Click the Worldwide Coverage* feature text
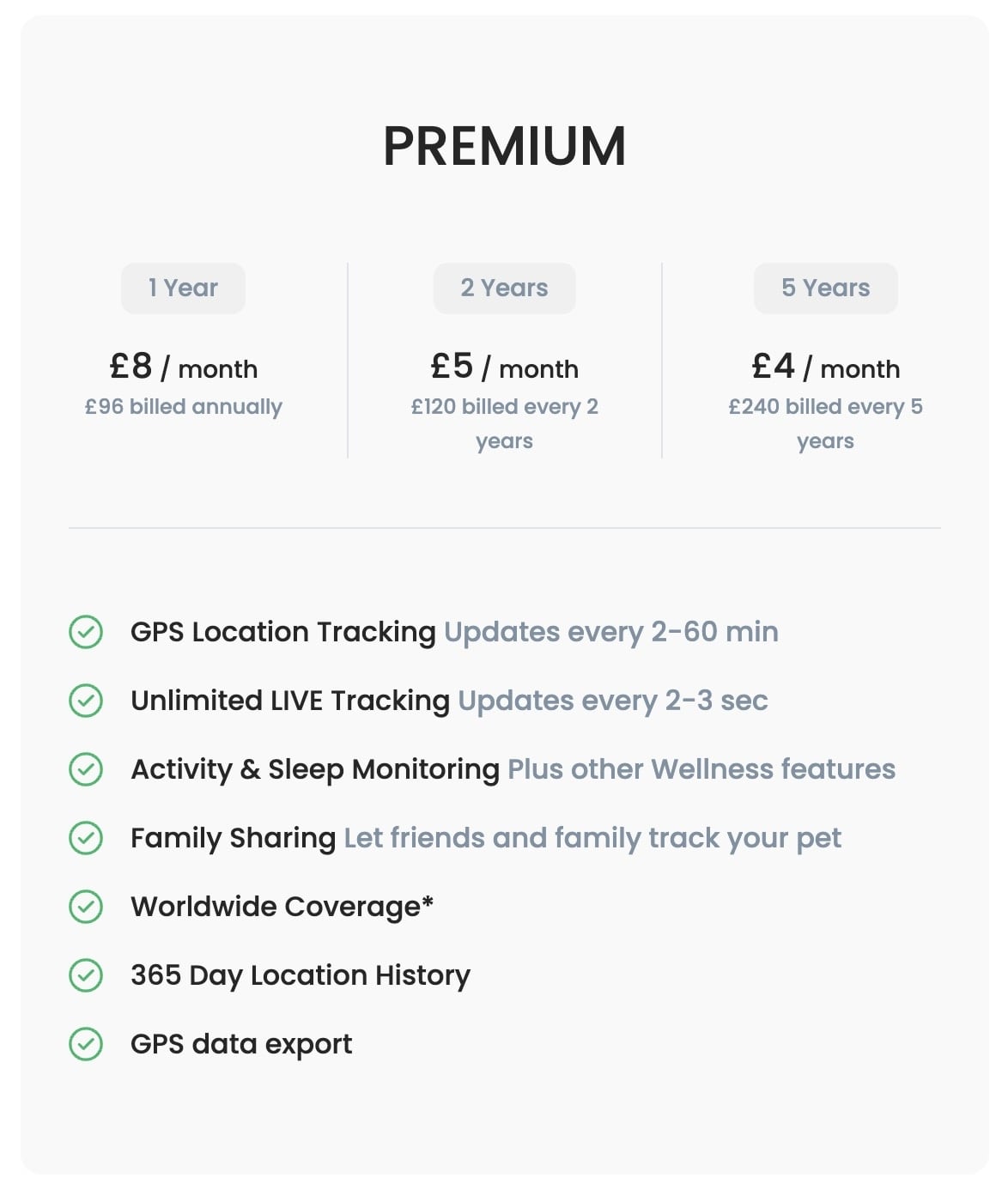 [282, 907]
